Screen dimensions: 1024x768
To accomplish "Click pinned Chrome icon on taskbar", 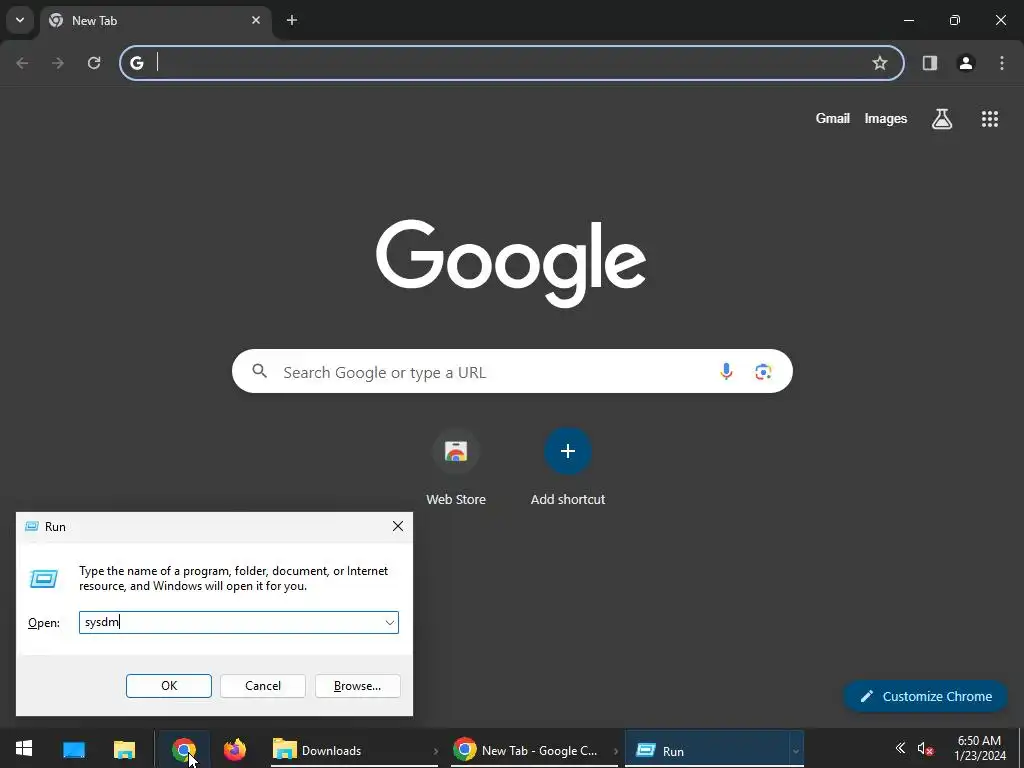I will [x=184, y=750].
